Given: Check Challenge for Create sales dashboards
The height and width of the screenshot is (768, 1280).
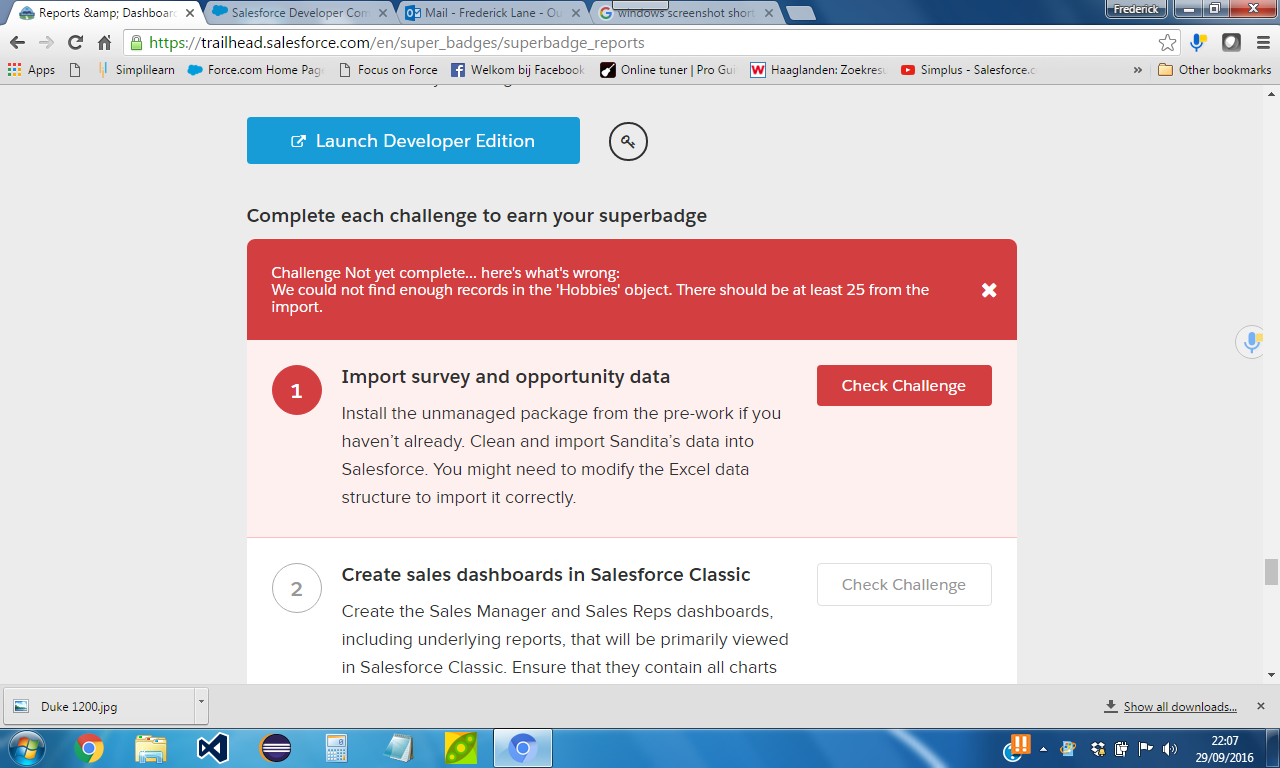Looking at the screenshot, I should 904,585.
